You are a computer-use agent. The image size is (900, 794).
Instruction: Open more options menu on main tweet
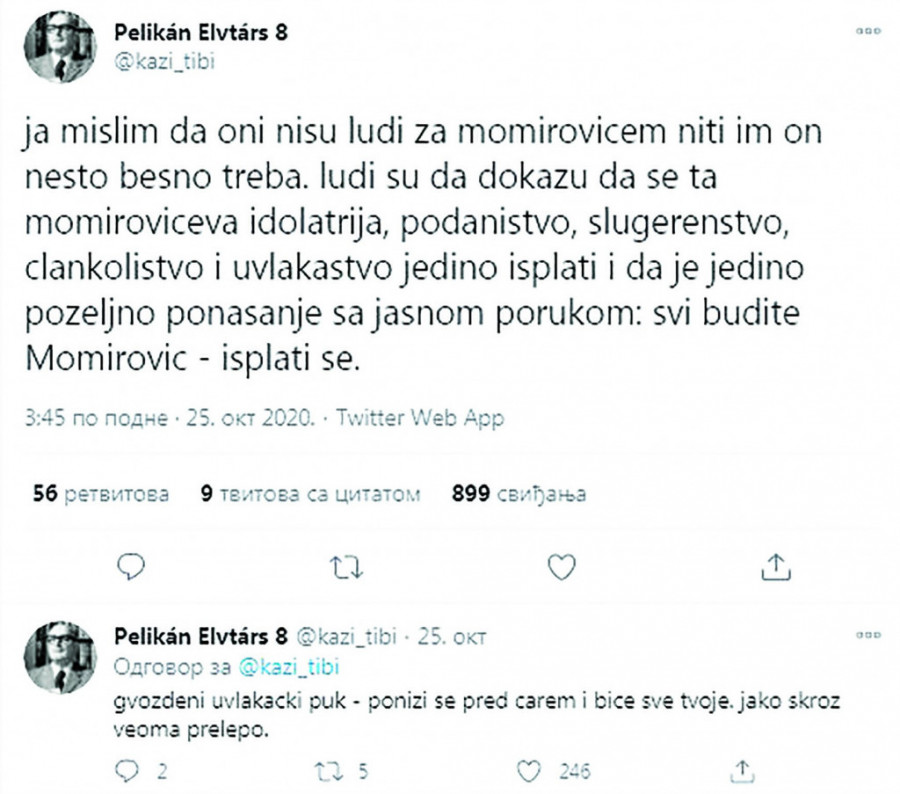(867, 32)
